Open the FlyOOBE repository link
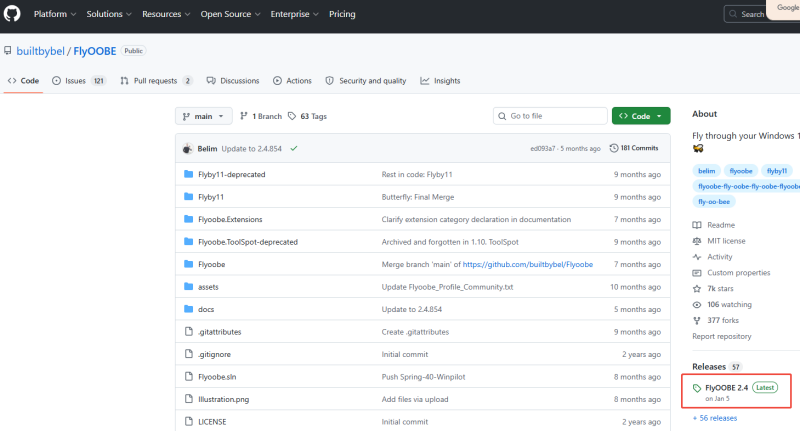 click(x=95, y=51)
